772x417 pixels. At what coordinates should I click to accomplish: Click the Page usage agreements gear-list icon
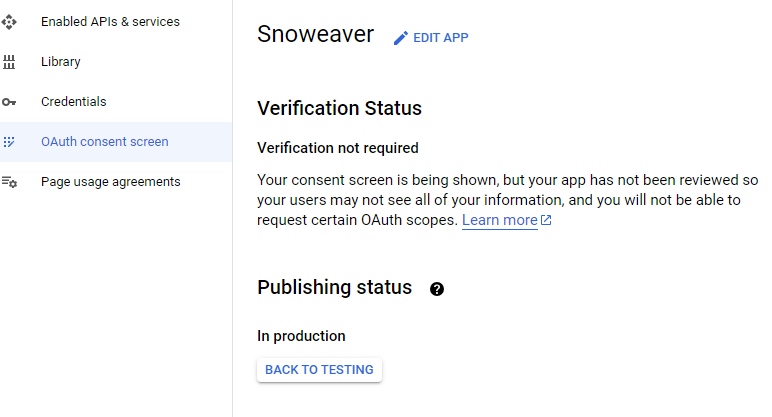coord(9,182)
